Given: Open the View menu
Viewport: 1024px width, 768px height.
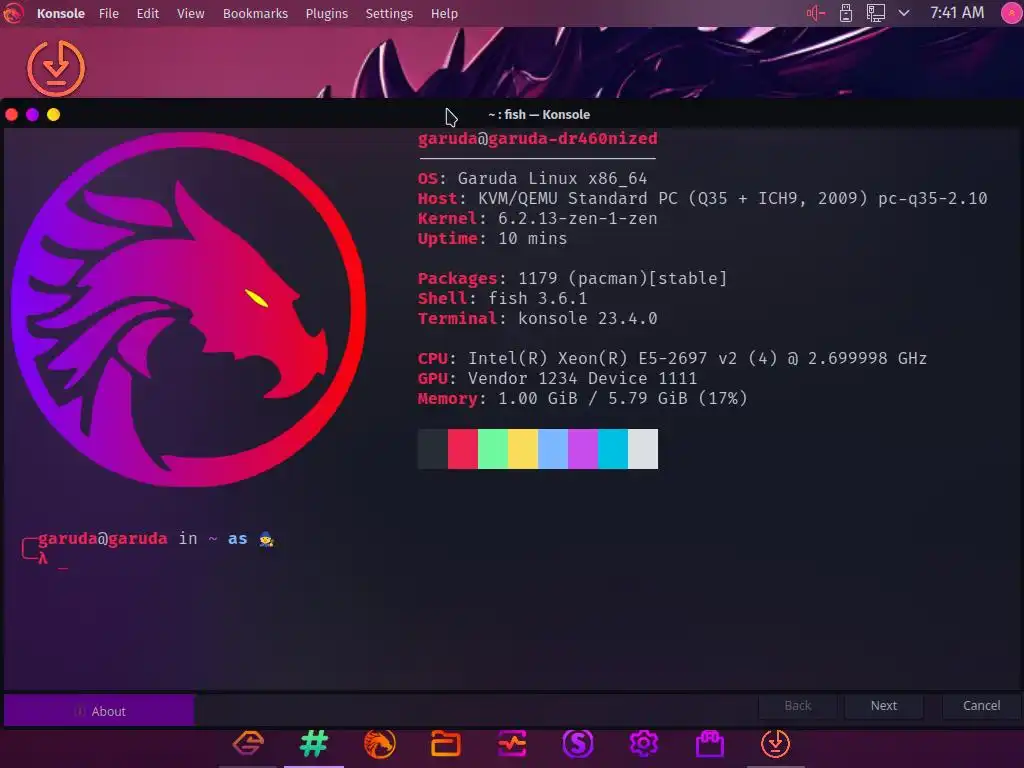Looking at the screenshot, I should [191, 14].
